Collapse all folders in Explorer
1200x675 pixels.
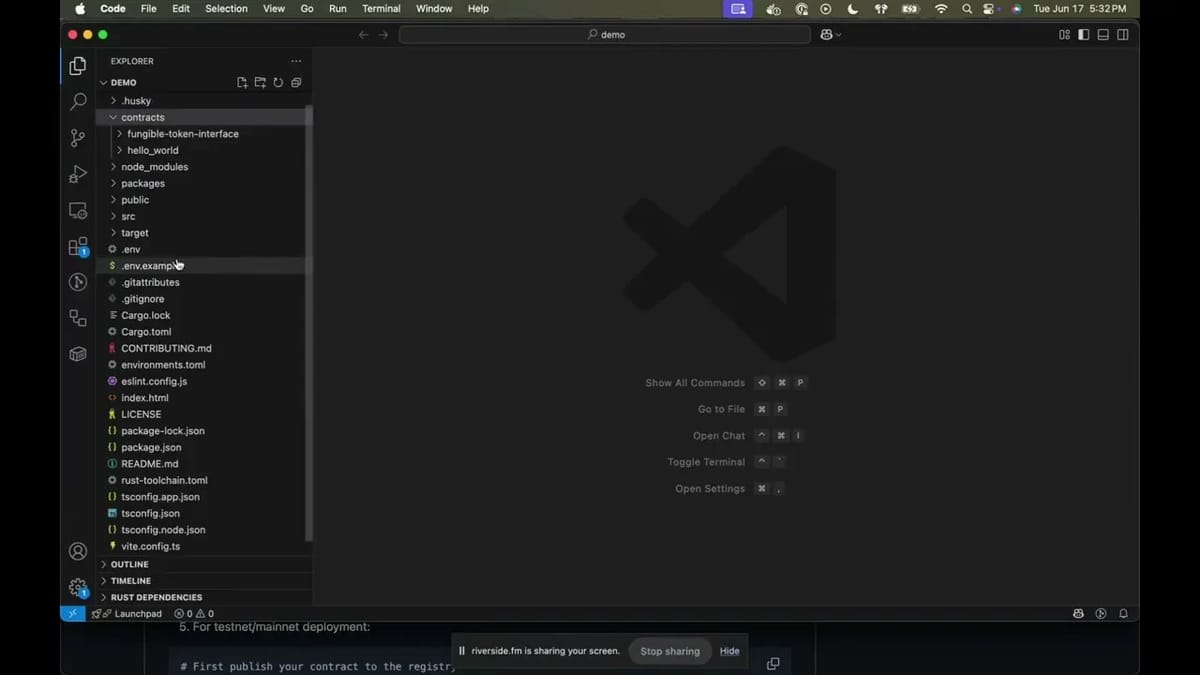tap(296, 83)
